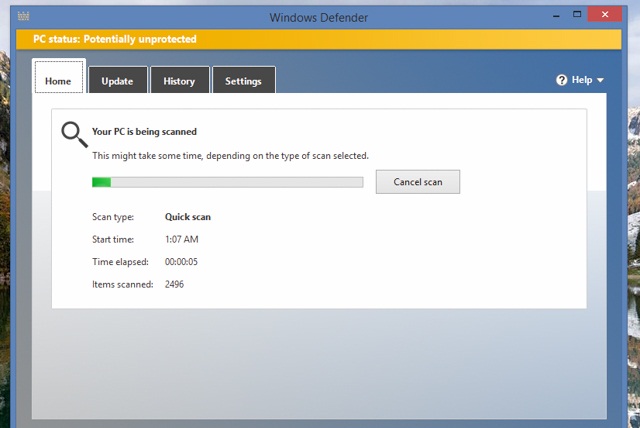Click the Windows Defender title bar text

tap(319, 17)
